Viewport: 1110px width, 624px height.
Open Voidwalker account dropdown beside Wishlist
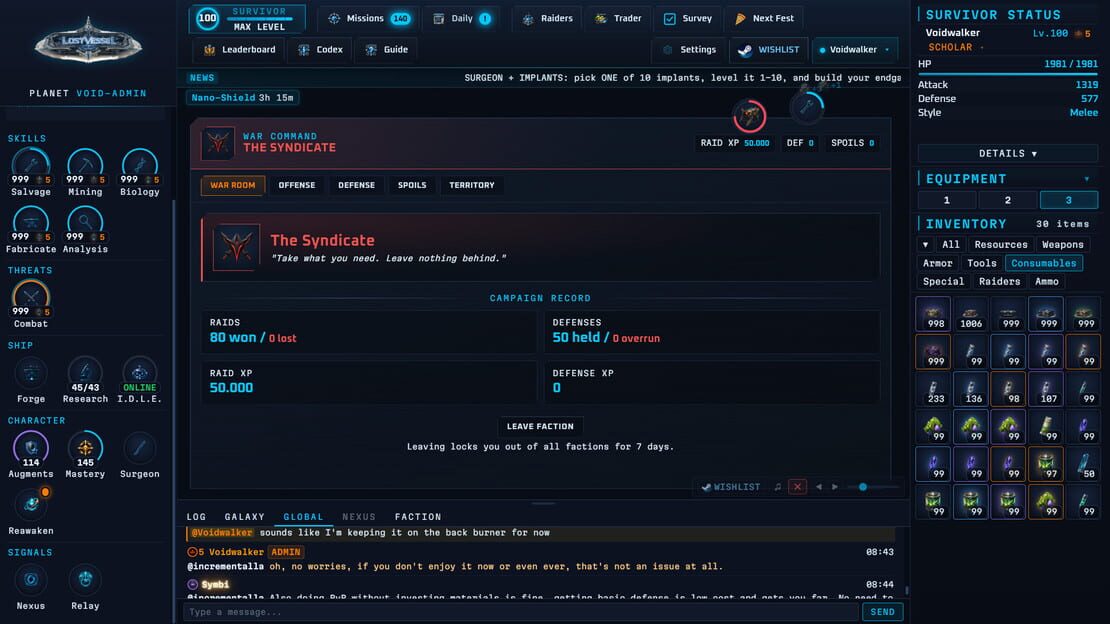pos(855,50)
